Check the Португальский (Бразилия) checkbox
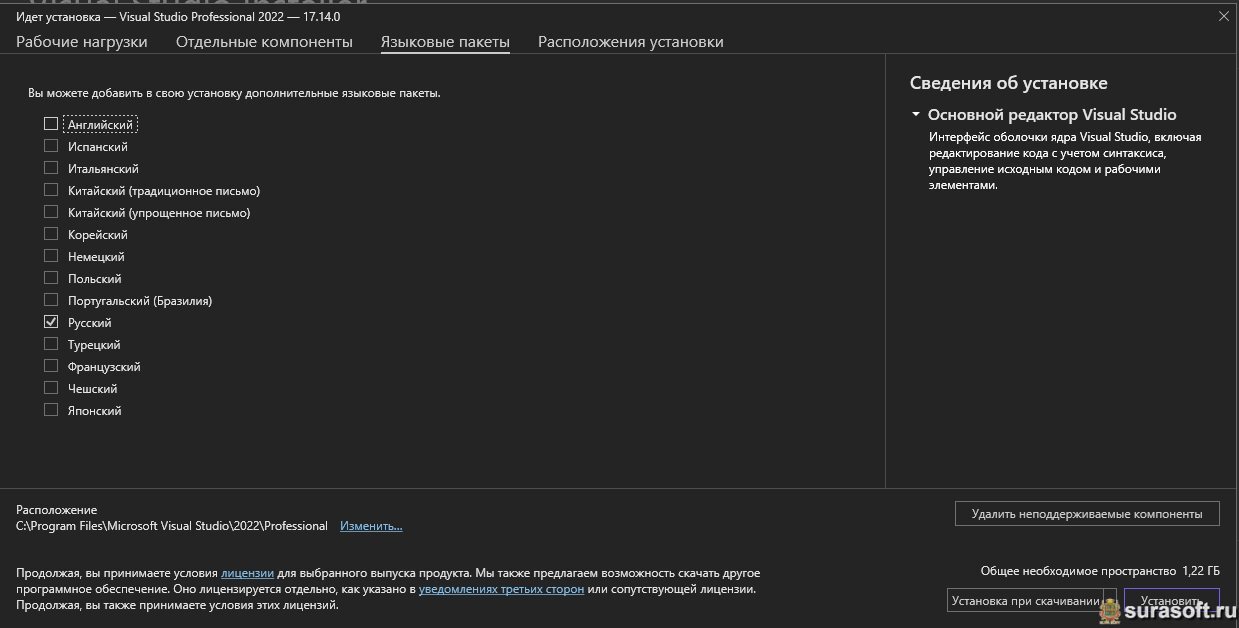This screenshot has width=1239, height=628. [51, 300]
